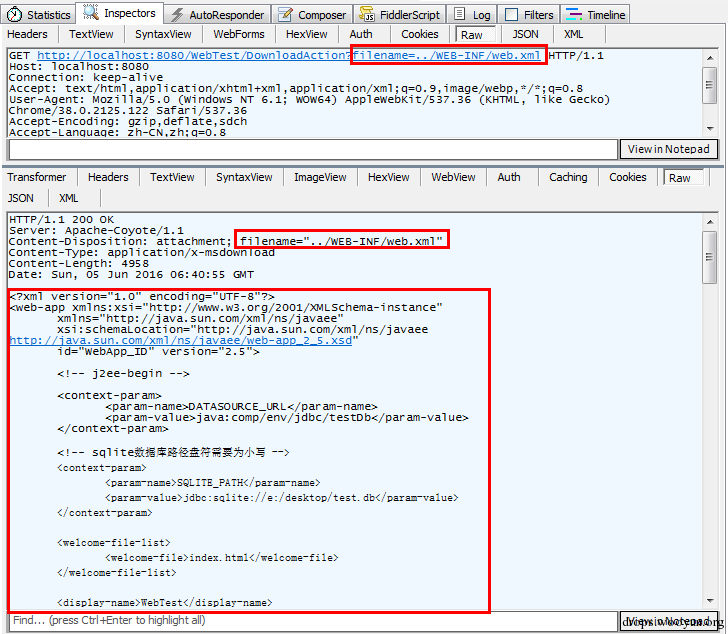Image resolution: width=728 pixels, height=634 pixels.
Task: Toggle the Filters checkbox
Action: (x=511, y=15)
